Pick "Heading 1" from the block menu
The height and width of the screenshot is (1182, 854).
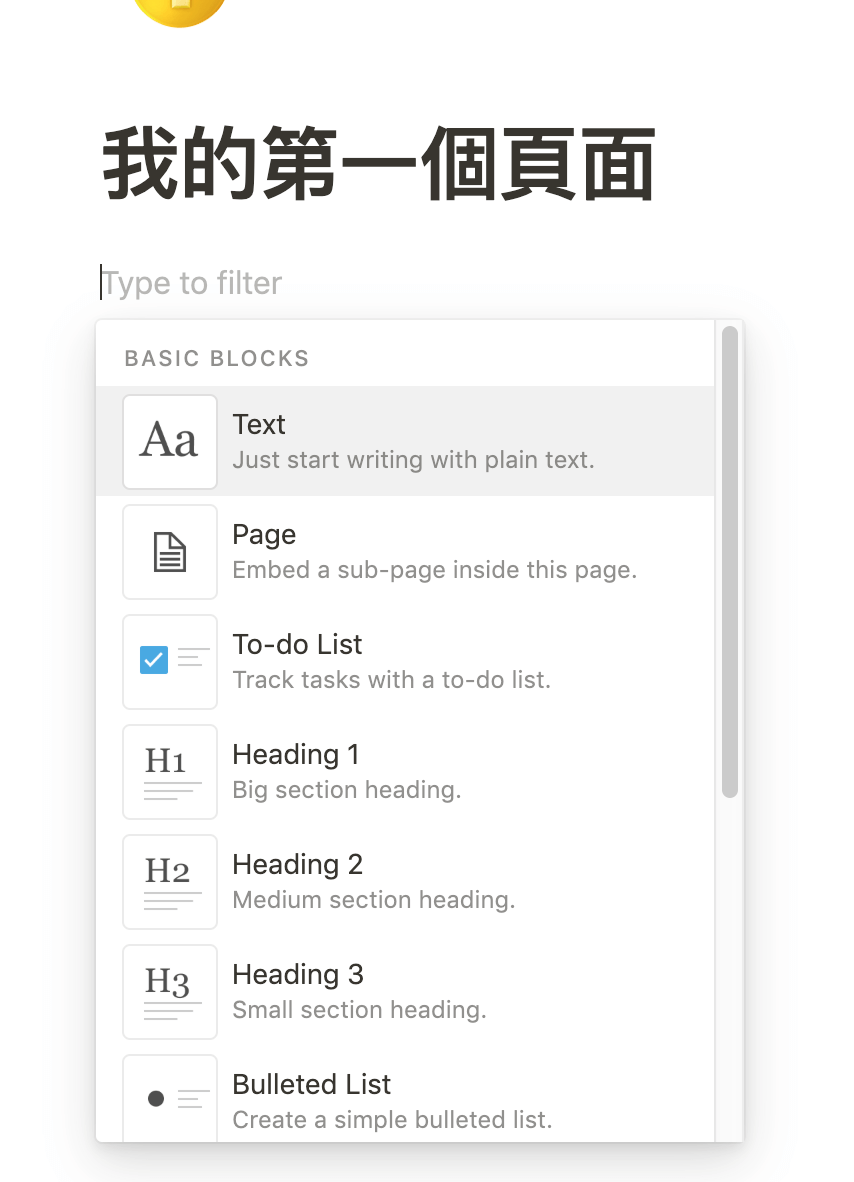point(295,755)
